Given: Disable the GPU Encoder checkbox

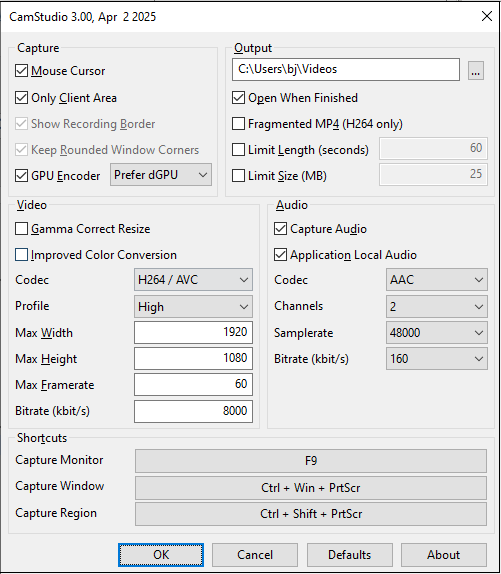Looking at the screenshot, I should pyautogui.click(x=22, y=176).
